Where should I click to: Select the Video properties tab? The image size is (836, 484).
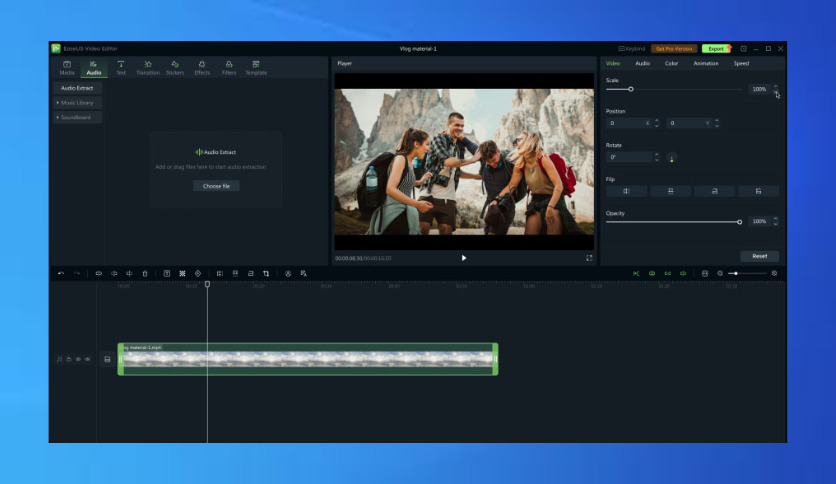pos(613,63)
